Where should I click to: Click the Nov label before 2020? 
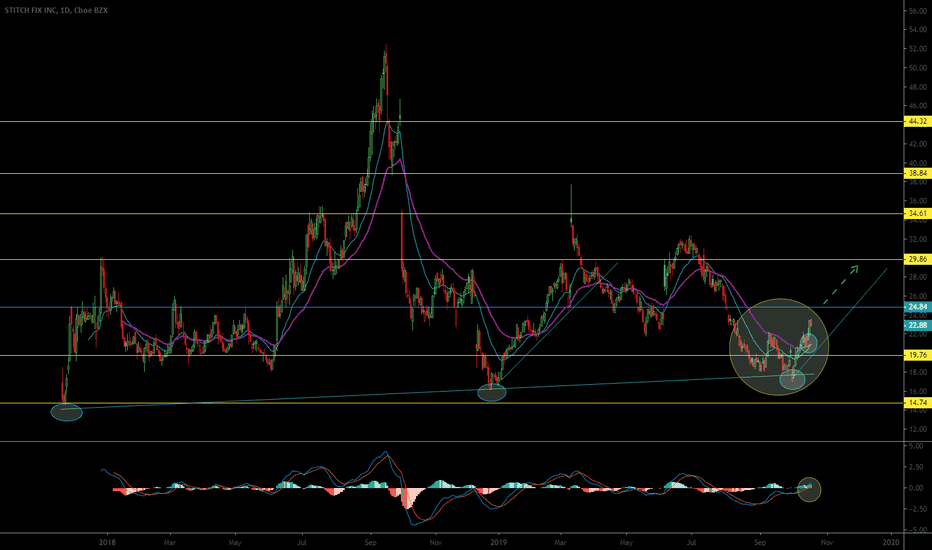[826, 542]
